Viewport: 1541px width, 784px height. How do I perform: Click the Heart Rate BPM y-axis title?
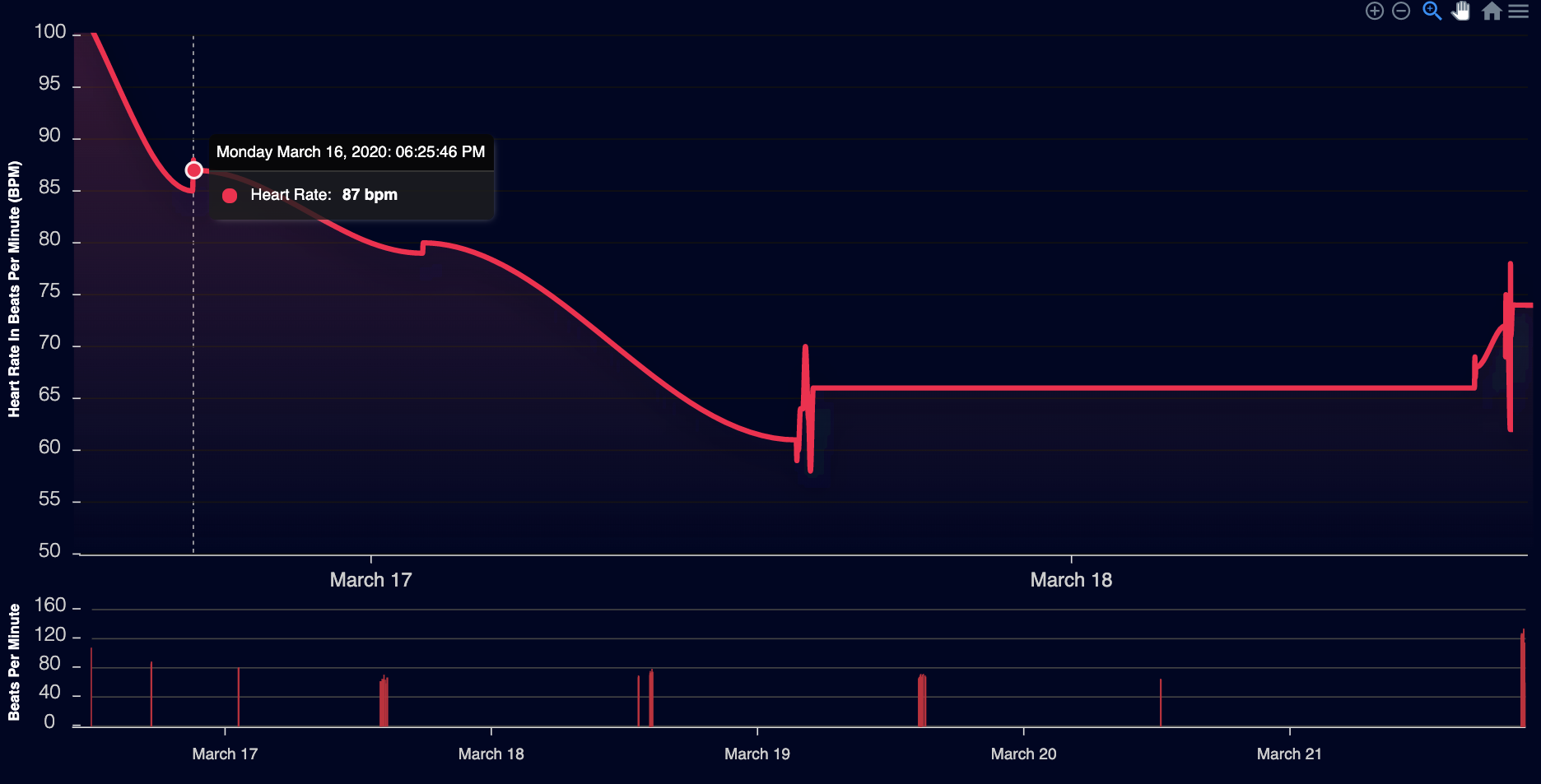14,289
